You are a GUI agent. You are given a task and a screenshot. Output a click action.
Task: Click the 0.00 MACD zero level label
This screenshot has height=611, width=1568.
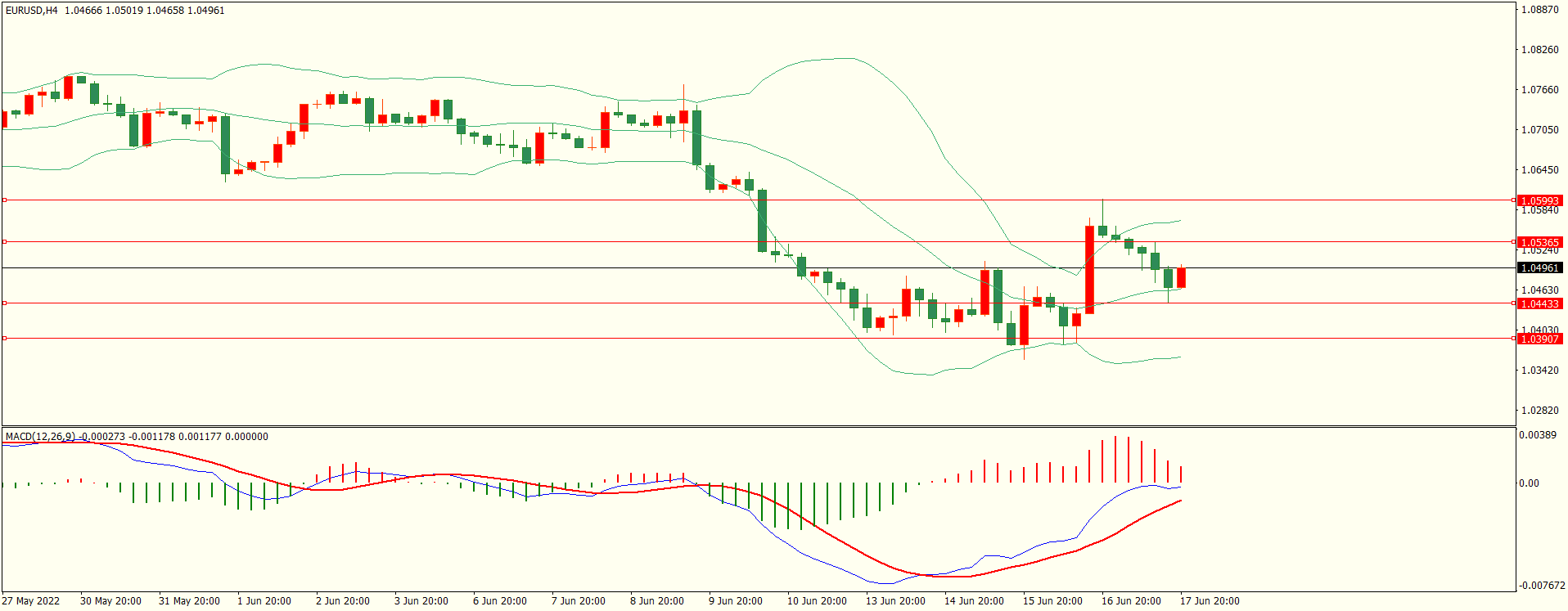(1530, 483)
